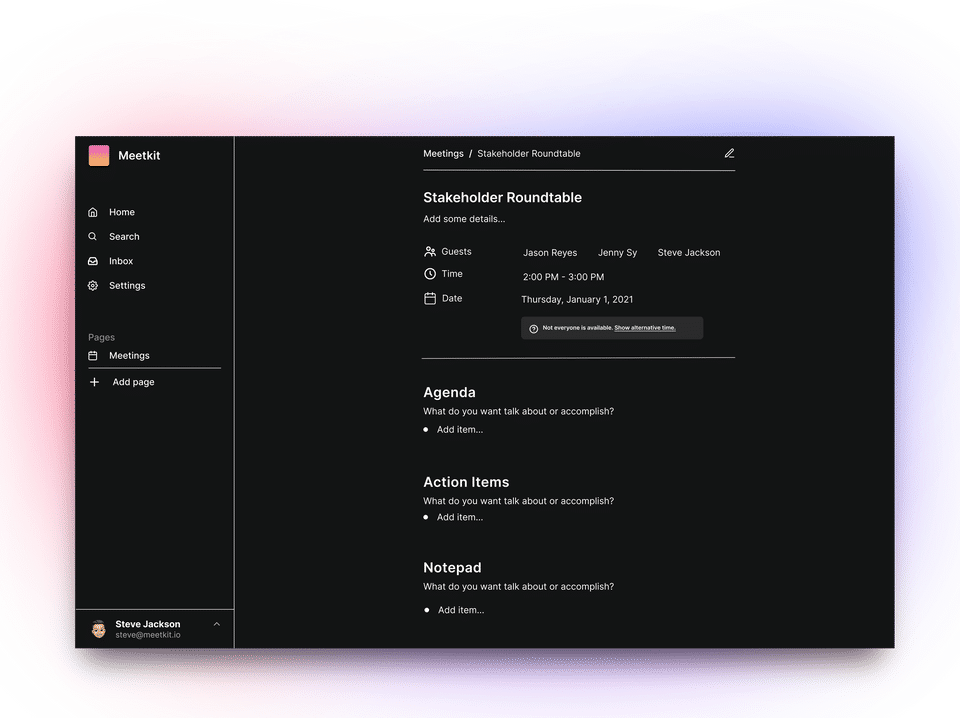Select guest Jenny Sy
Viewport: 960px width, 718px height.
(617, 253)
